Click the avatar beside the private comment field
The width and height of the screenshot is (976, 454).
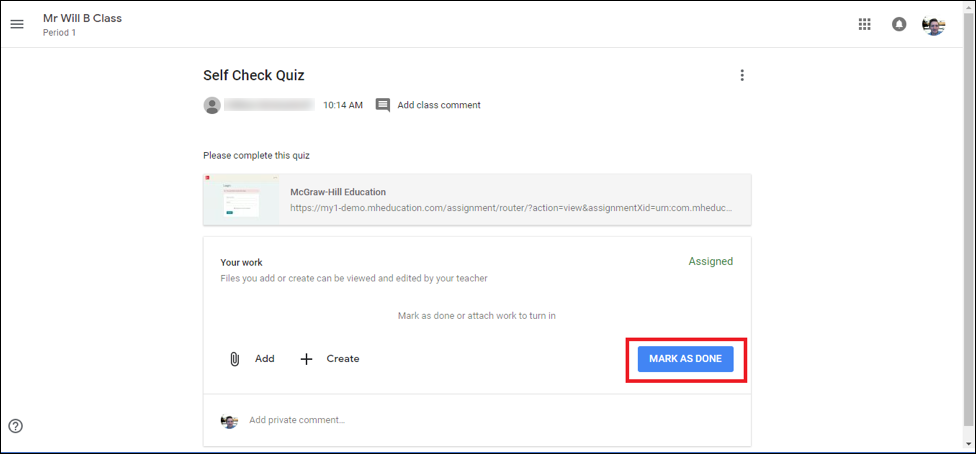point(229,421)
